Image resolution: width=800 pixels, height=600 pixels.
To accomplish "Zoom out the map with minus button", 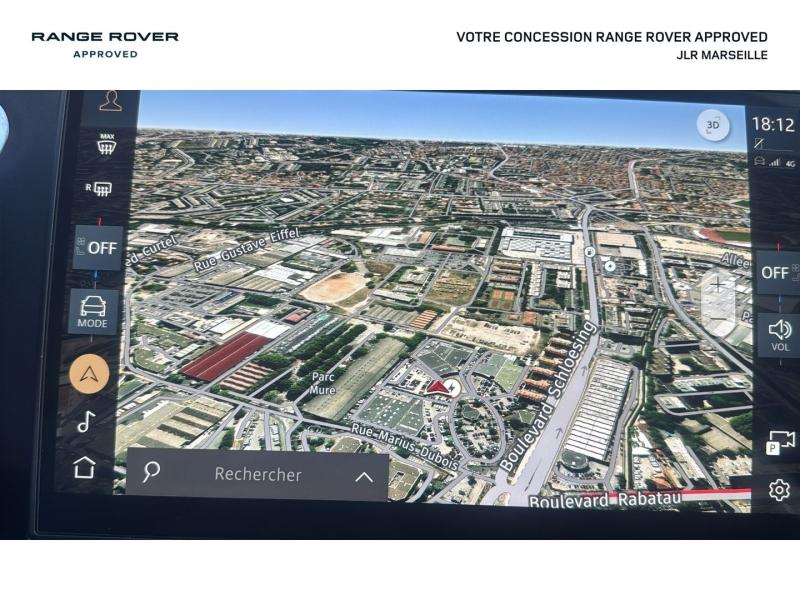I will [718, 318].
